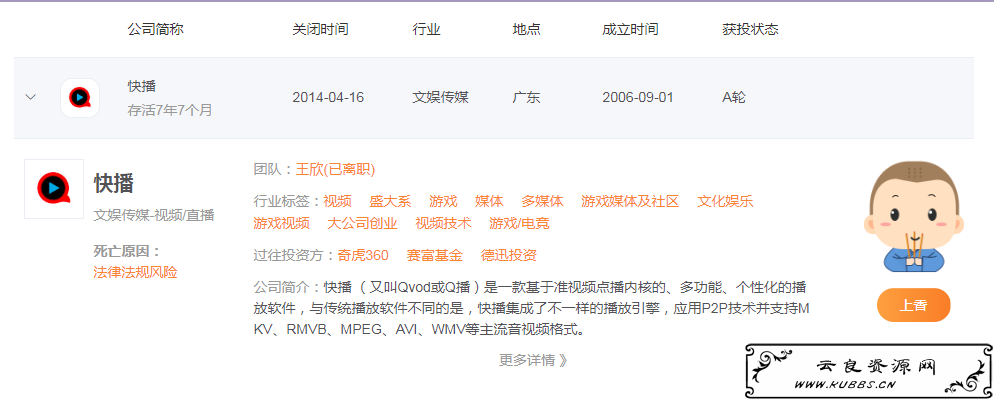Click the 关闭时间 column header
Screen dimensions: 994x400
320,29
